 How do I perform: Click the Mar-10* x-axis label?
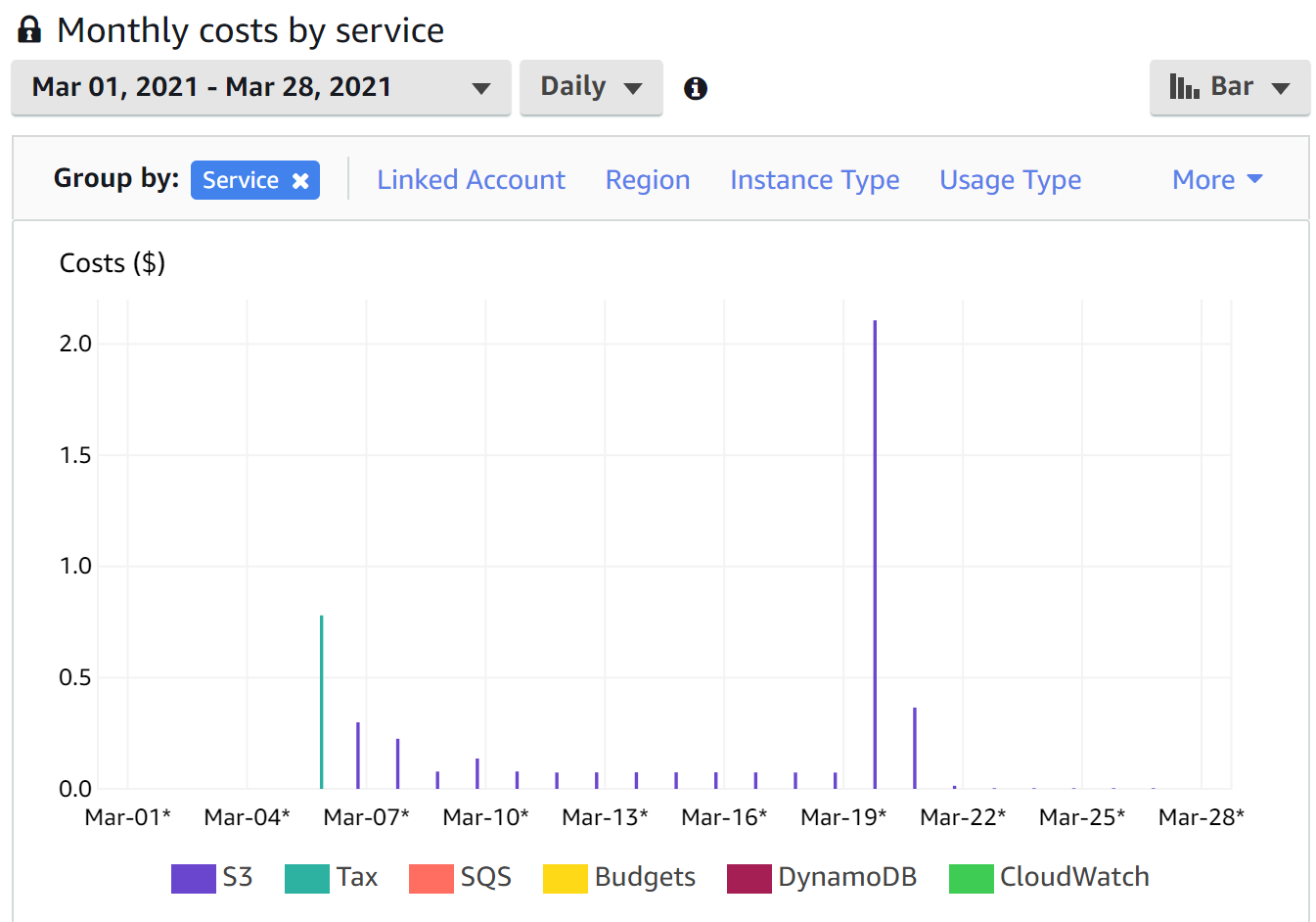(486, 817)
